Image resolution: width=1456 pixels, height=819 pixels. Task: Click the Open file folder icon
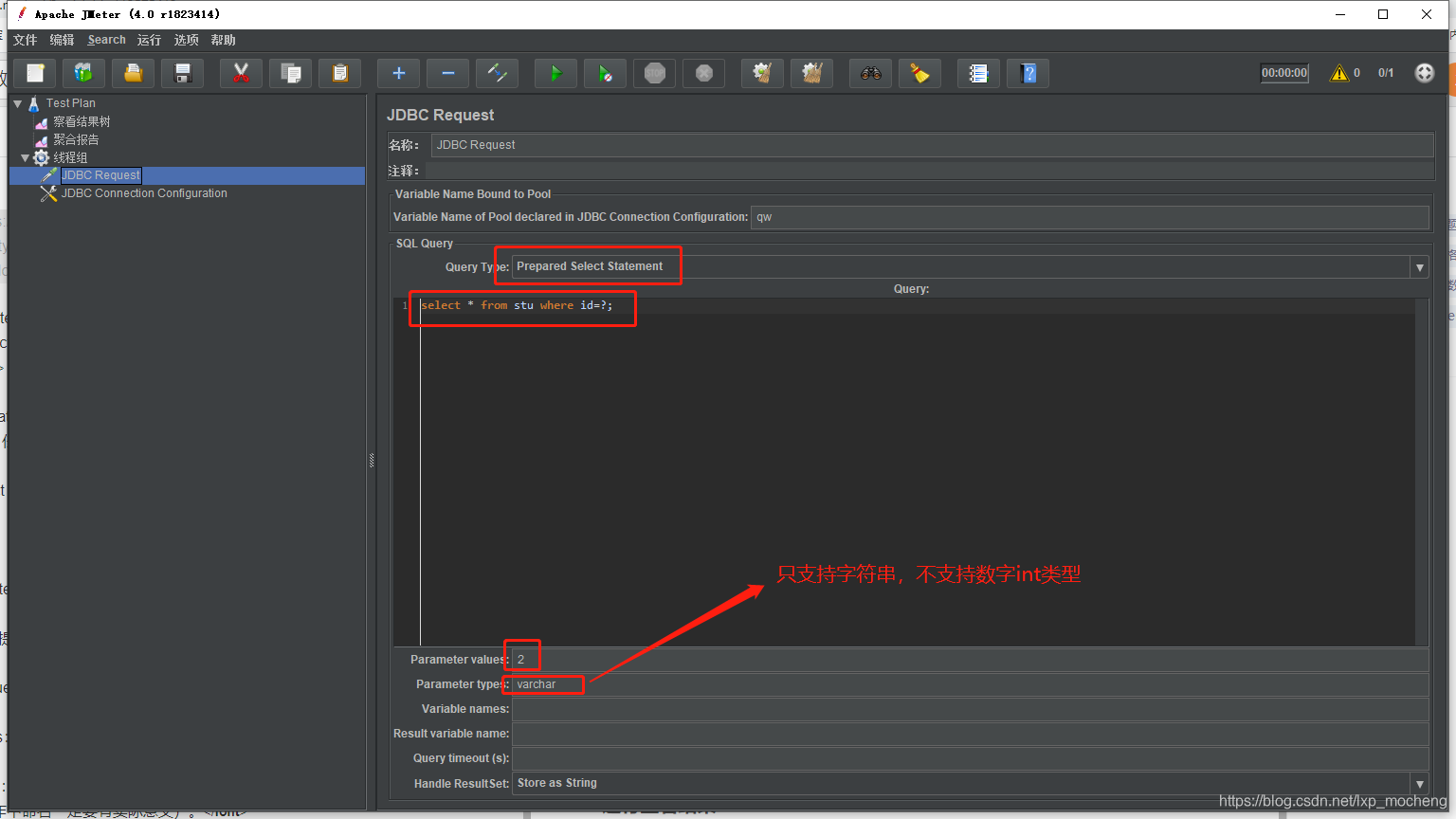(134, 73)
